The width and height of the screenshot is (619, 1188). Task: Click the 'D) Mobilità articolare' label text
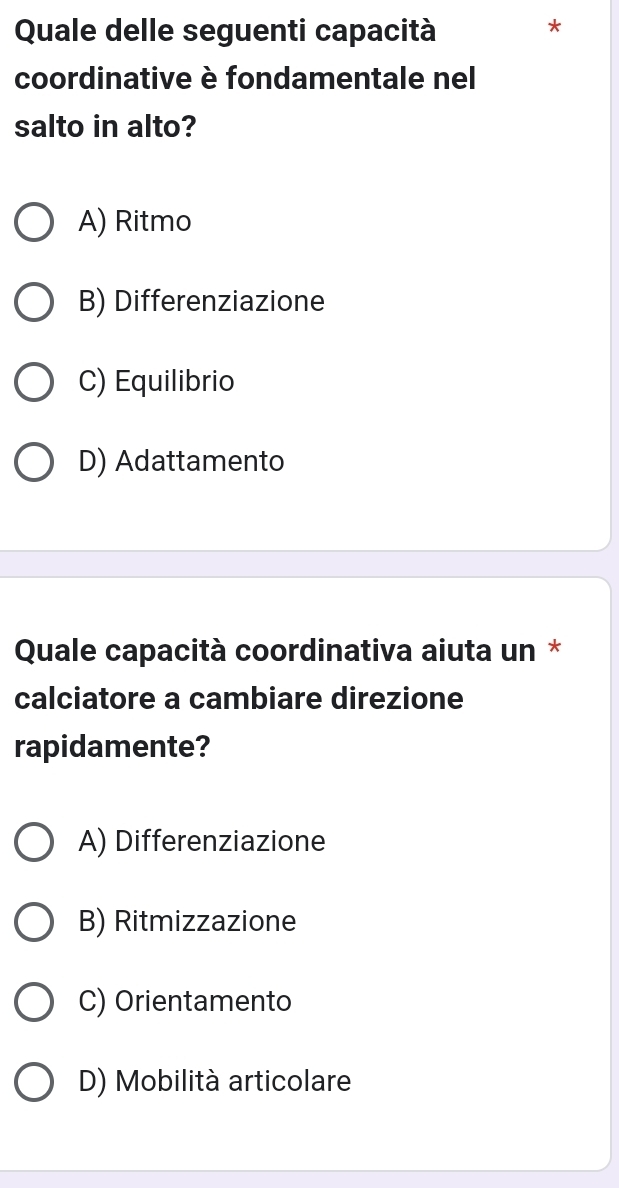tap(215, 1082)
